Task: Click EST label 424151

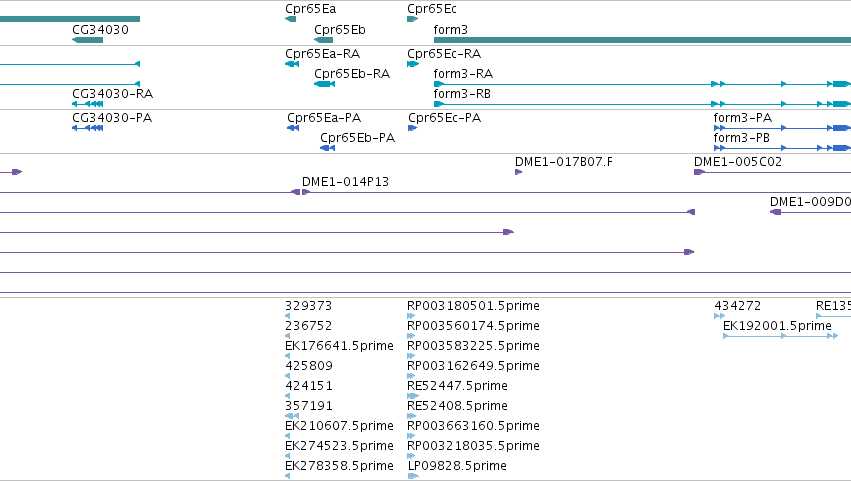Action: coord(309,386)
